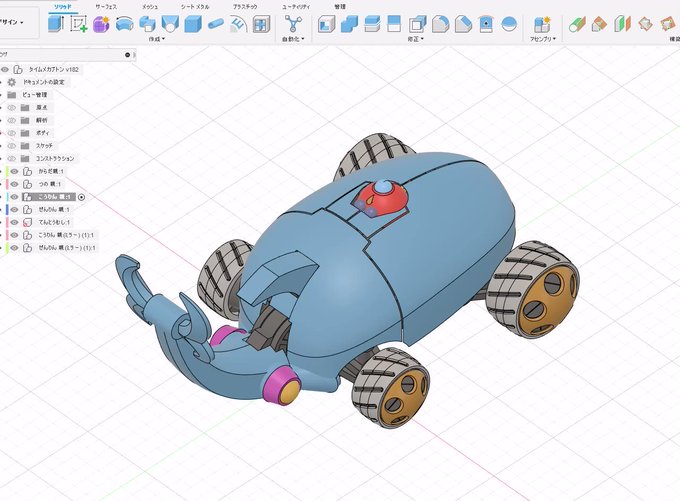Show the 解析 folder via eye icon
Image resolution: width=680 pixels, height=501 pixels.
coord(12,120)
